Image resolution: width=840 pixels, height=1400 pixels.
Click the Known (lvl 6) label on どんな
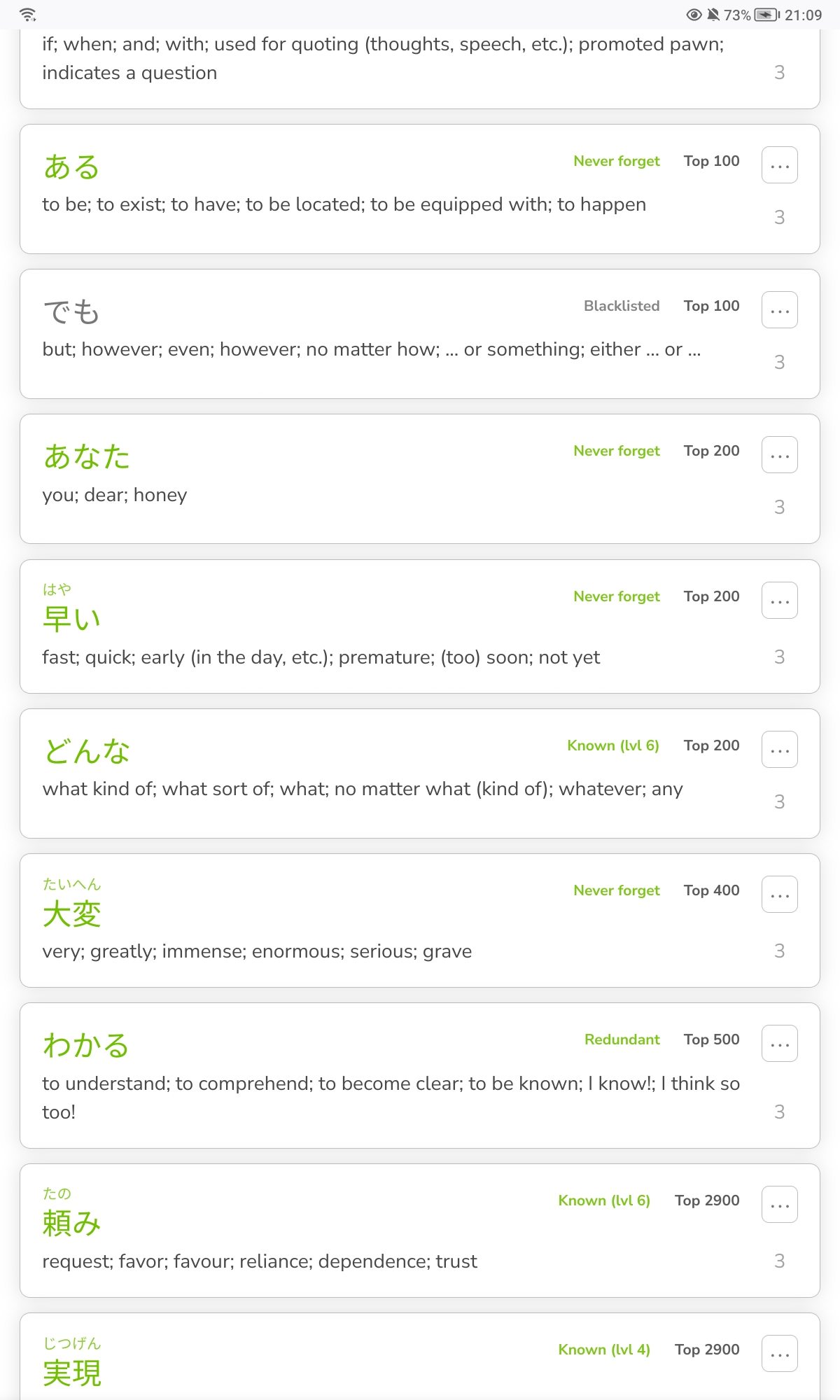pyautogui.click(x=612, y=745)
